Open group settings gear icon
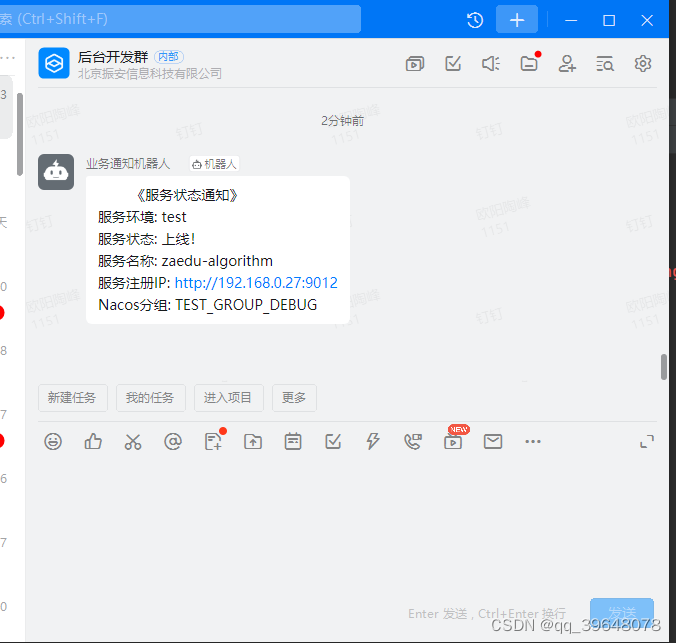Image resolution: width=676 pixels, height=643 pixels. click(643, 64)
